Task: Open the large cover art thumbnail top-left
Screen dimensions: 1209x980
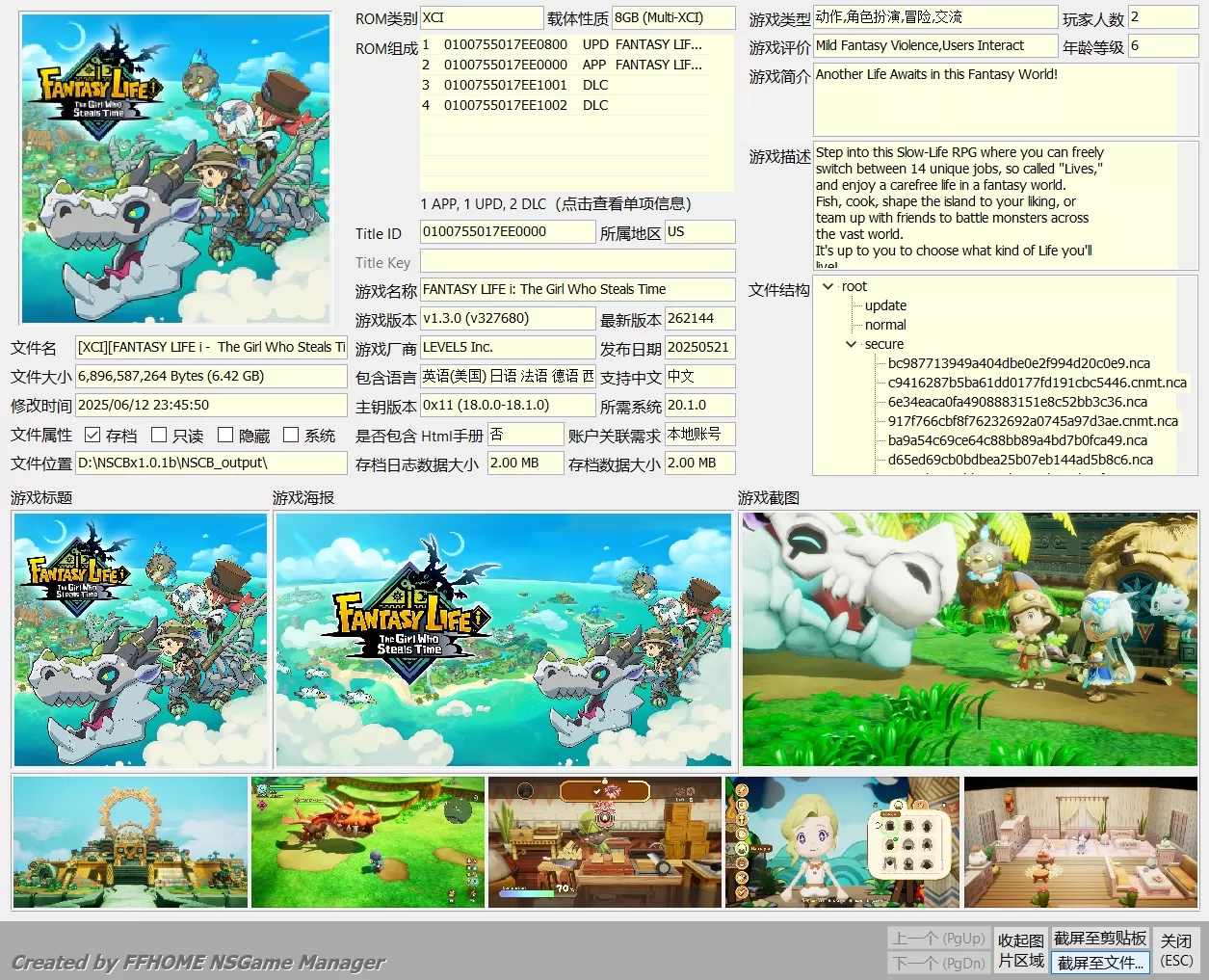Action: pos(176,167)
